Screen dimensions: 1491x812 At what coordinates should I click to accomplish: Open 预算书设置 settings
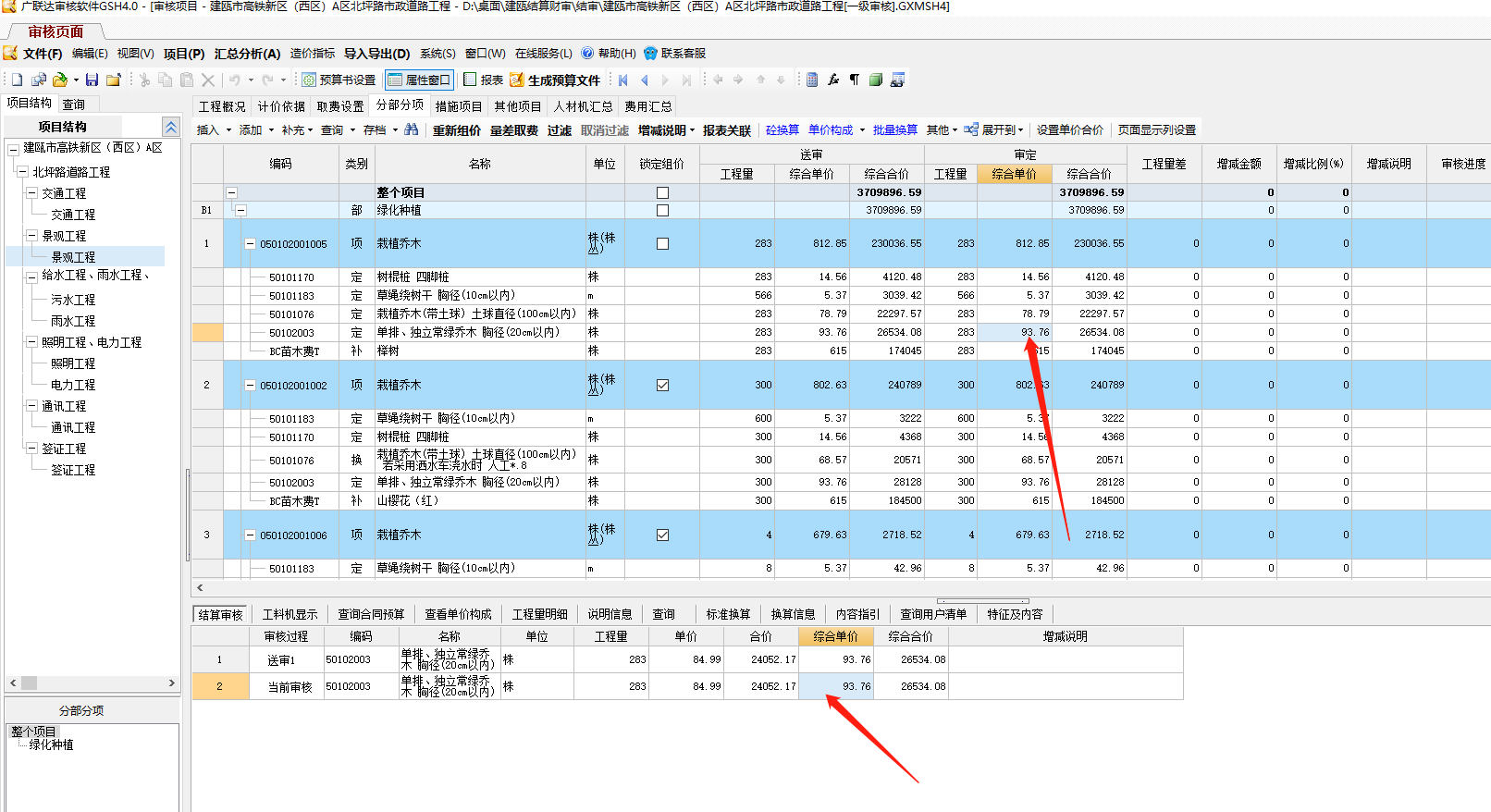coord(339,80)
